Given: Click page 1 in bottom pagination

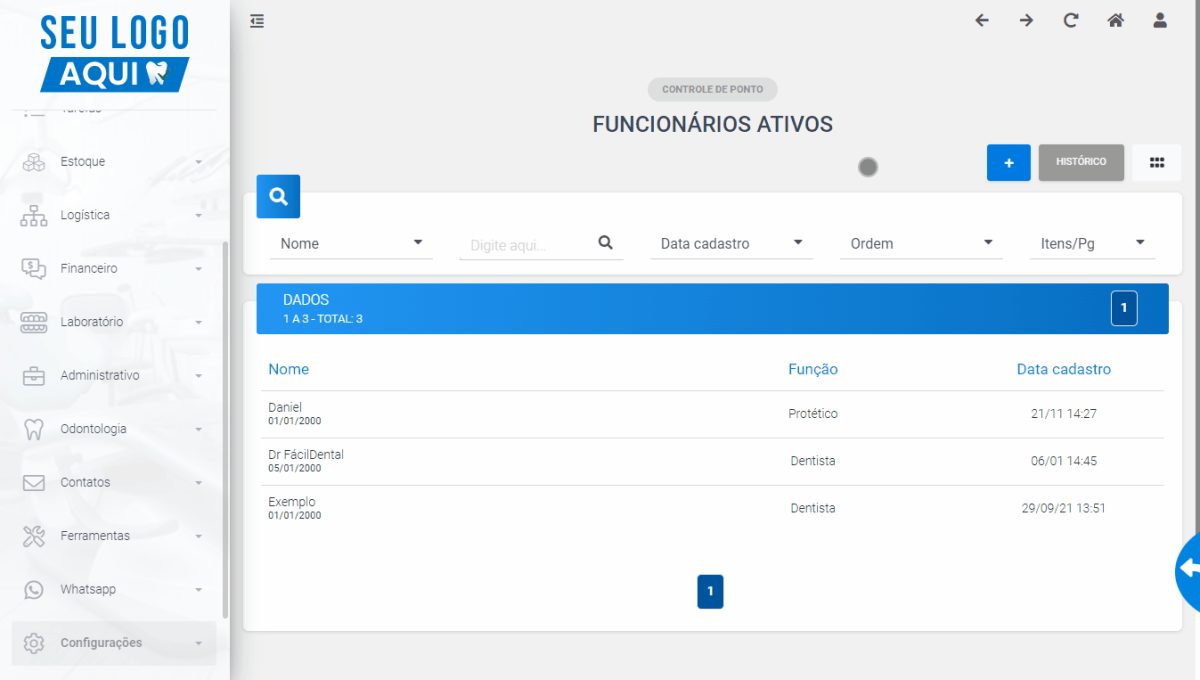Looking at the screenshot, I should [x=710, y=592].
